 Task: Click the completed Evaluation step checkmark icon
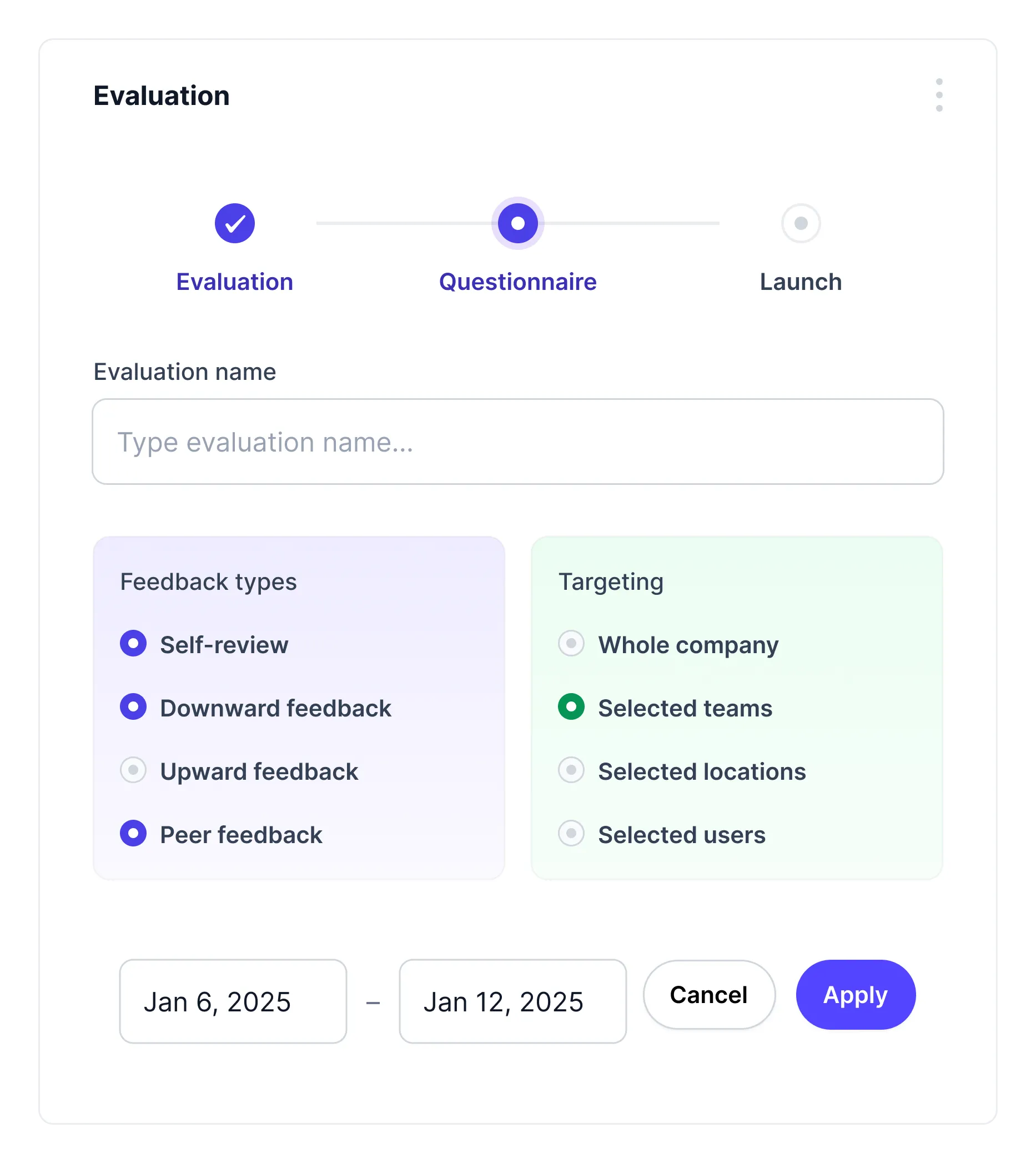[x=234, y=223]
